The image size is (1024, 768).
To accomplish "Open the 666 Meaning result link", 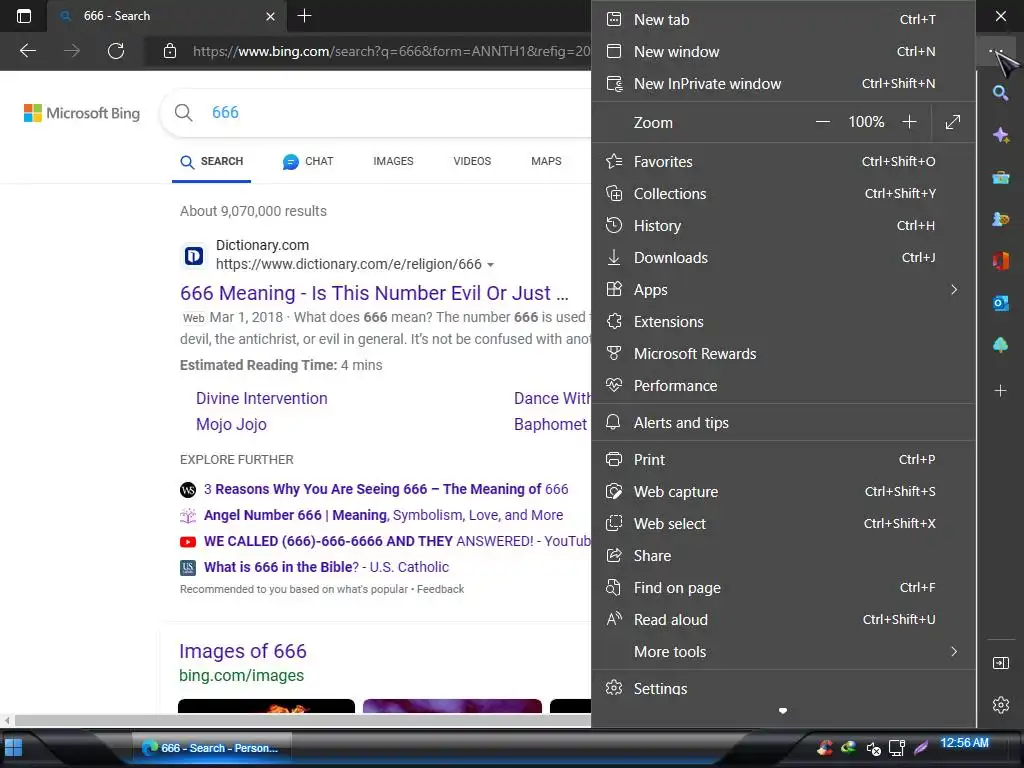I will 374,293.
